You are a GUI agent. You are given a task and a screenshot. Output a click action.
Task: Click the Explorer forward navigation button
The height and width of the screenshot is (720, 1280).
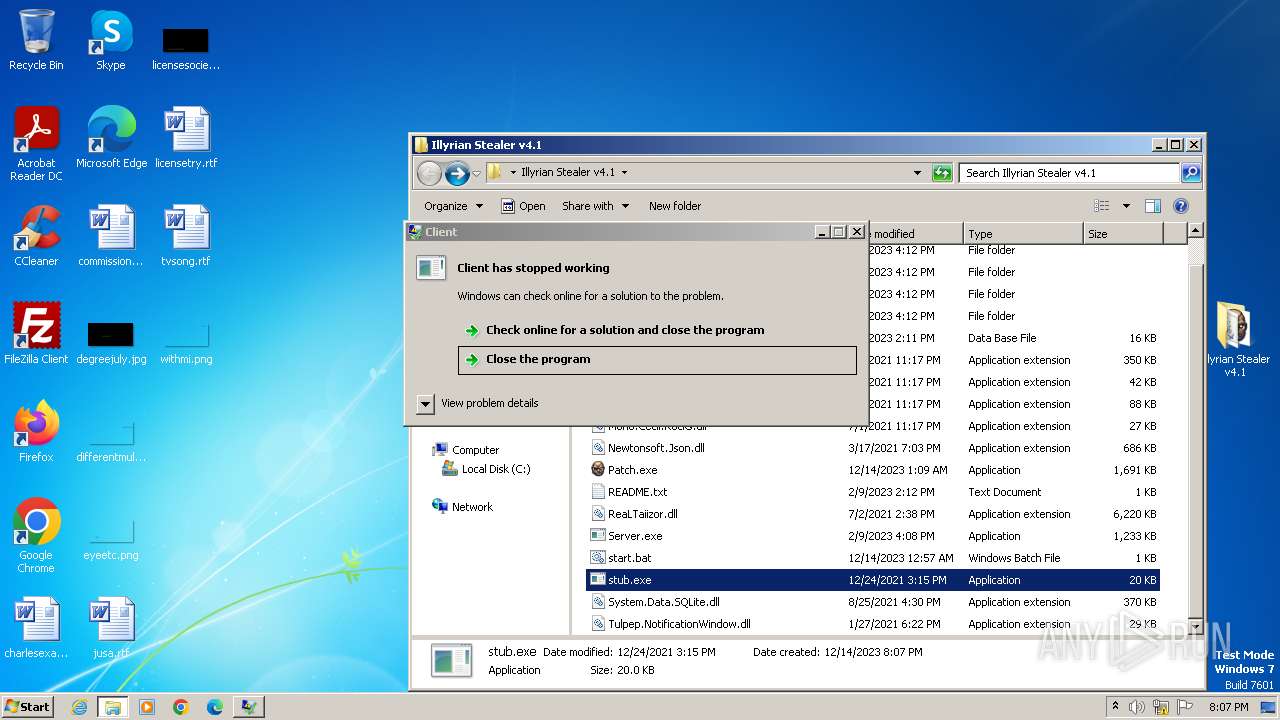pyautogui.click(x=457, y=173)
